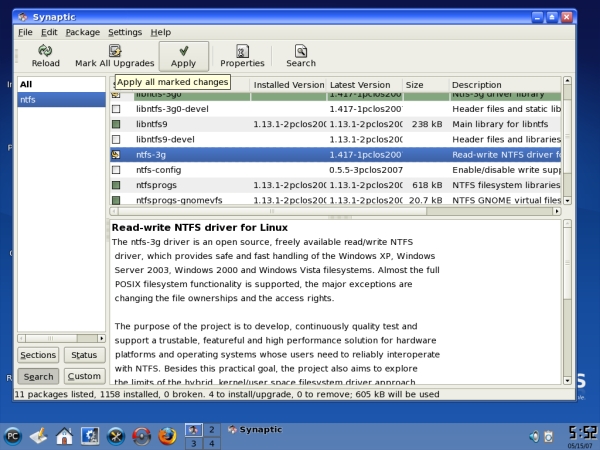Click the red lifesaver panel icon
This screenshot has width=600, height=450.
pyautogui.click(x=141, y=436)
